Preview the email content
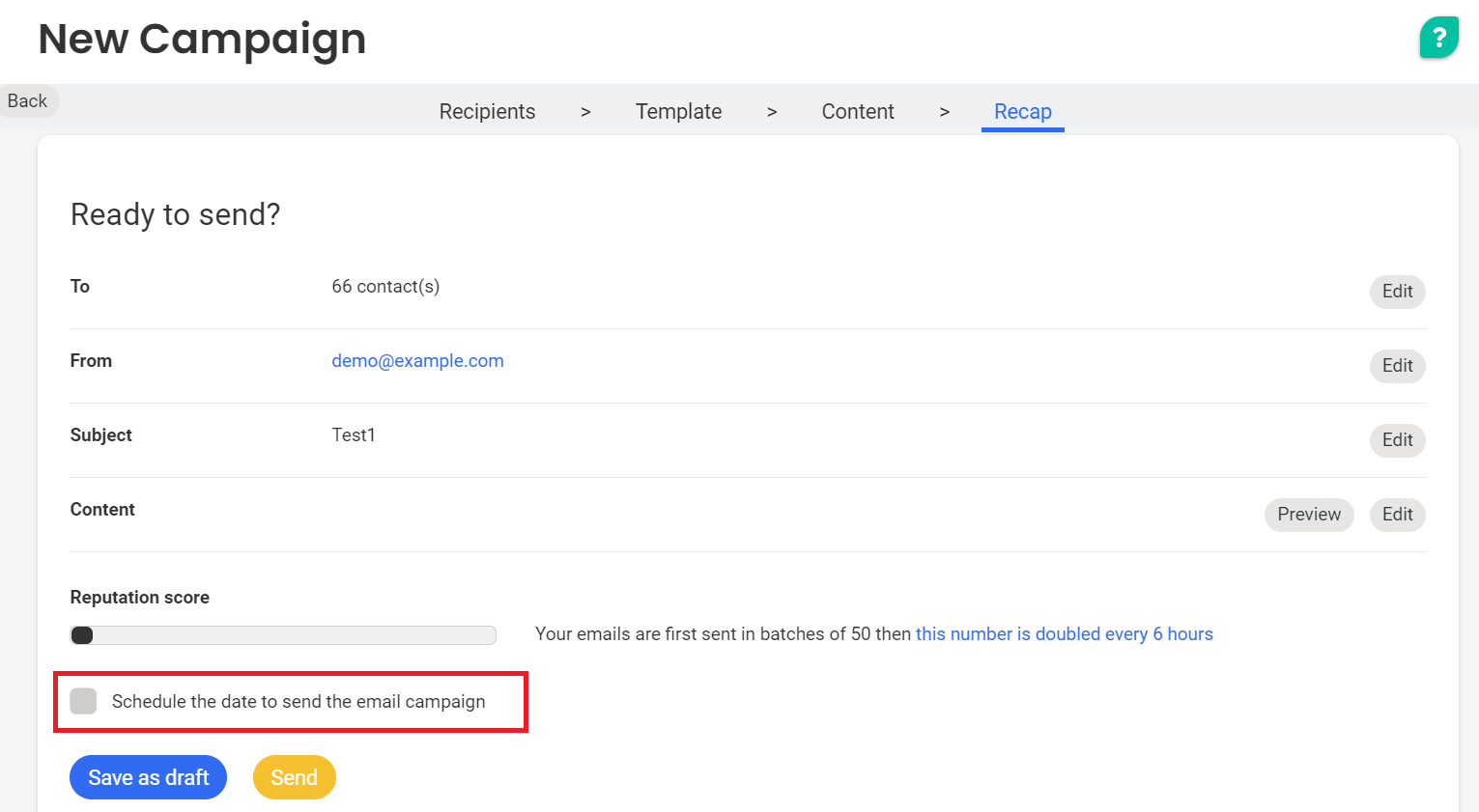The height and width of the screenshot is (812, 1479). click(x=1308, y=515)
